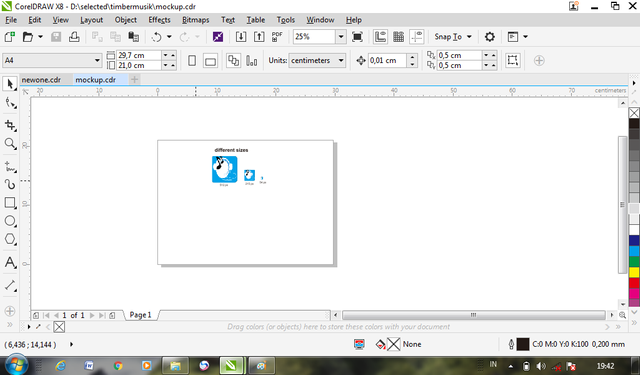Image resolution: width=640 pixels, height=375 pixels.
Task: Click the Save icon
Action: point(56,37)
